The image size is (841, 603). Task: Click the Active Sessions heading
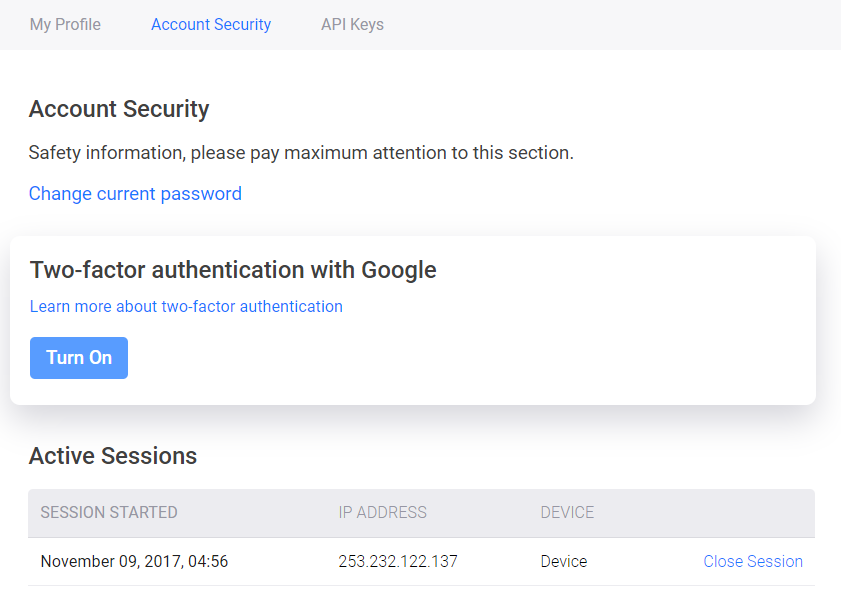tap(113, 456)
